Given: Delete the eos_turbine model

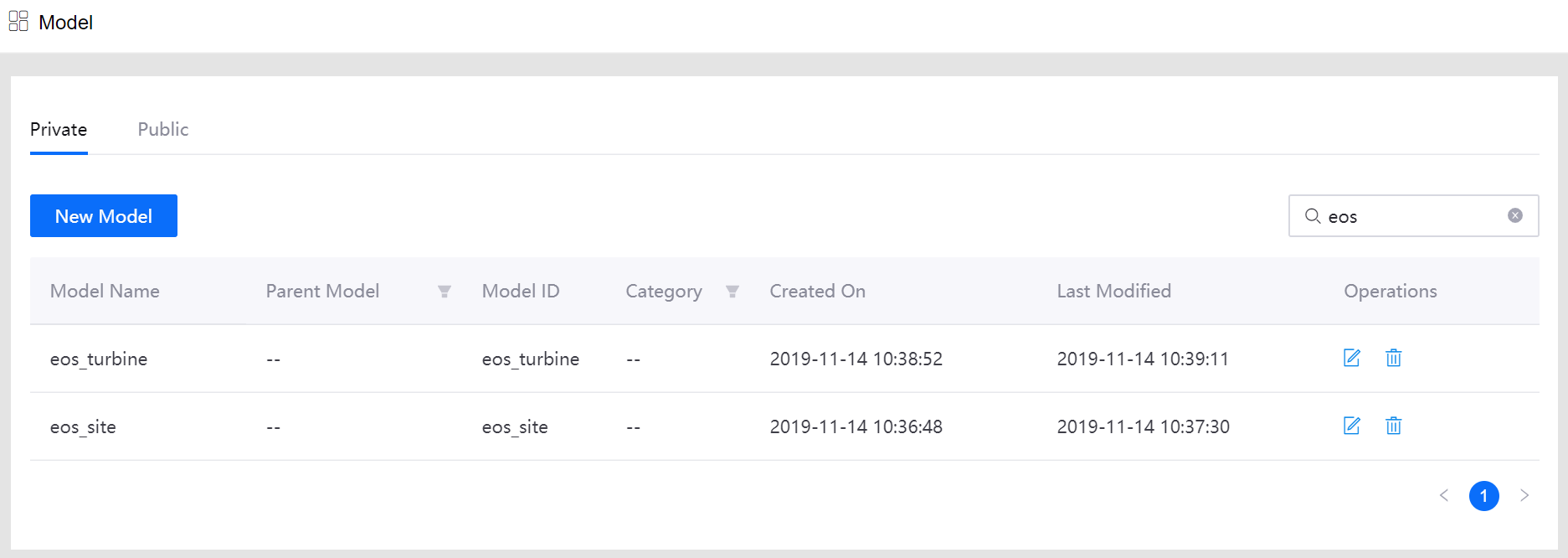Looking at the screenshot, I should tap(1393, 358).
